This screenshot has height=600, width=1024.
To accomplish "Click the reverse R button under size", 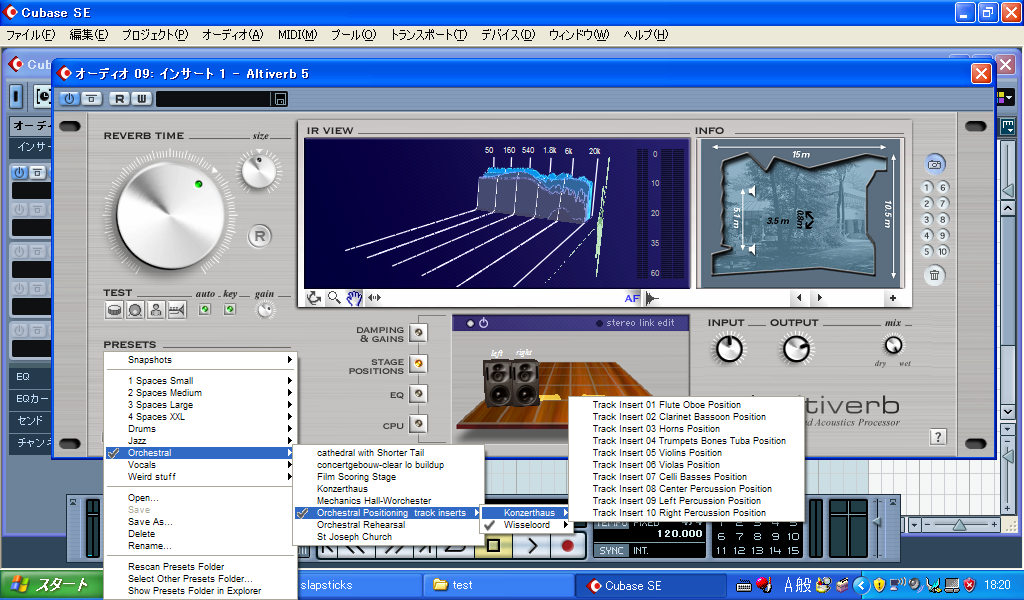I will [x=260, y=236].
